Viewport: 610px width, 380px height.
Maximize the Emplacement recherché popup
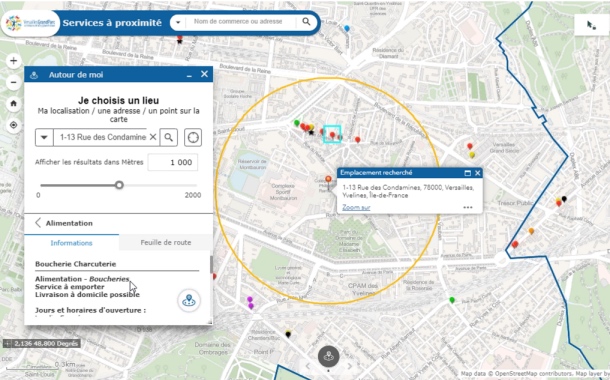click(x=468, y=173)
